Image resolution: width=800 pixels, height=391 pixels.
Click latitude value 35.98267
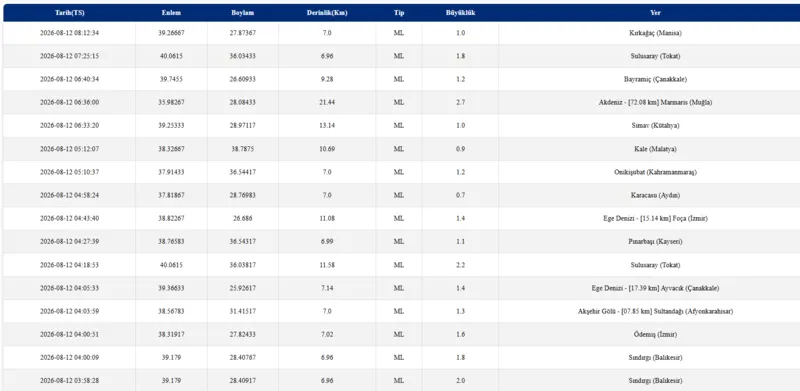click(x=171, y=103)
